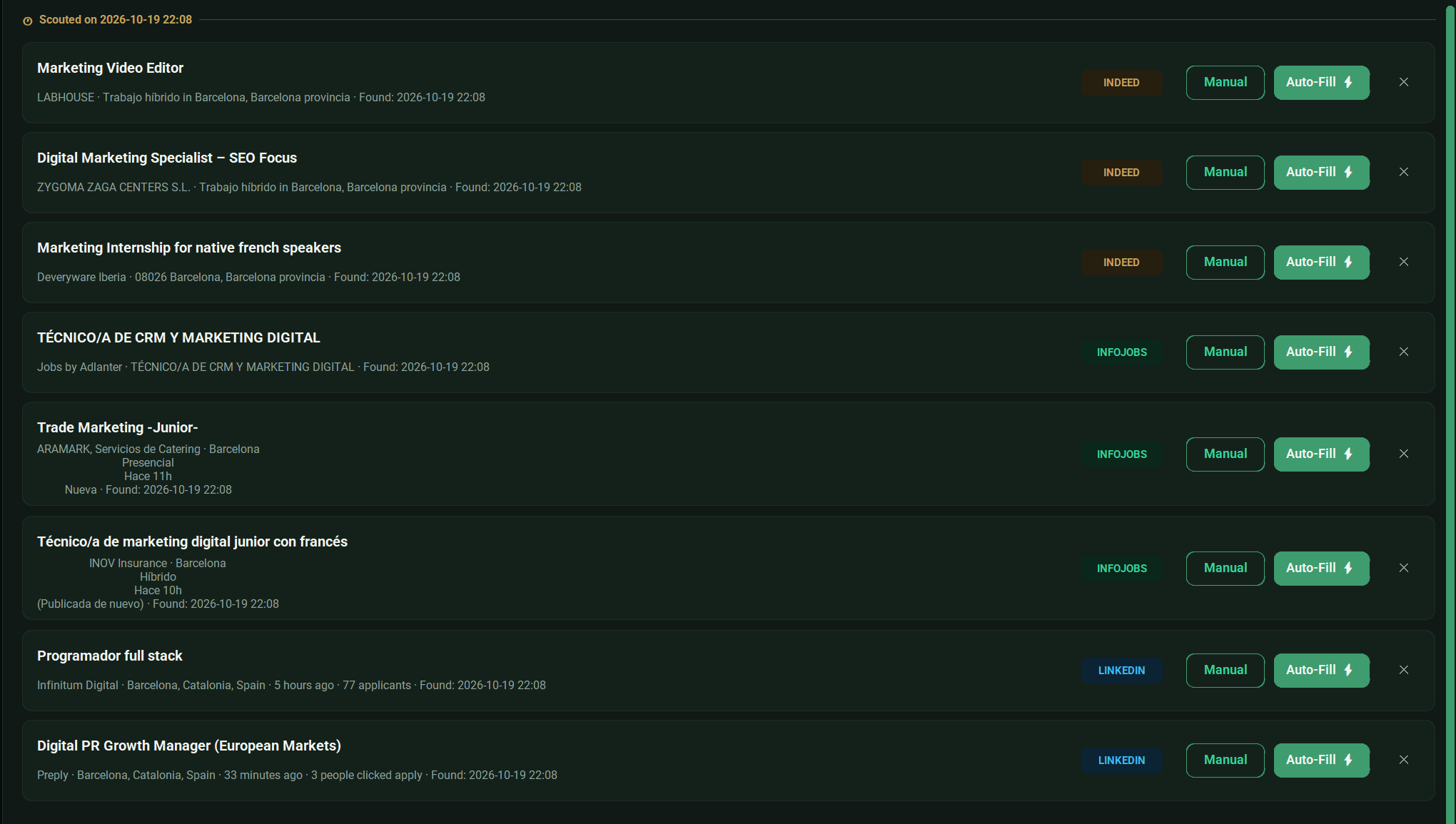Auto-Fill the Marketing Internship french speakers job
Image resolution: width=1456 pixels, height=824 pixels.
(1321, 262)
